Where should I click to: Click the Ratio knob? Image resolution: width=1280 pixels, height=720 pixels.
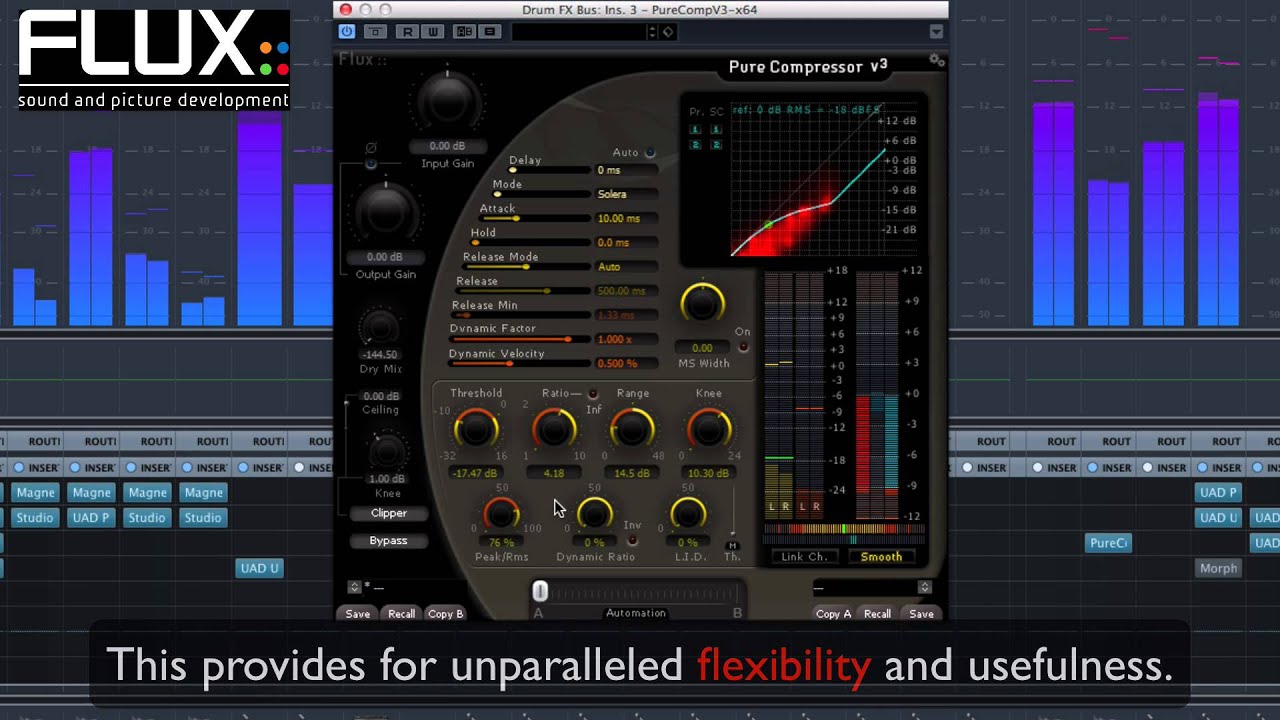tap(554, 430)
